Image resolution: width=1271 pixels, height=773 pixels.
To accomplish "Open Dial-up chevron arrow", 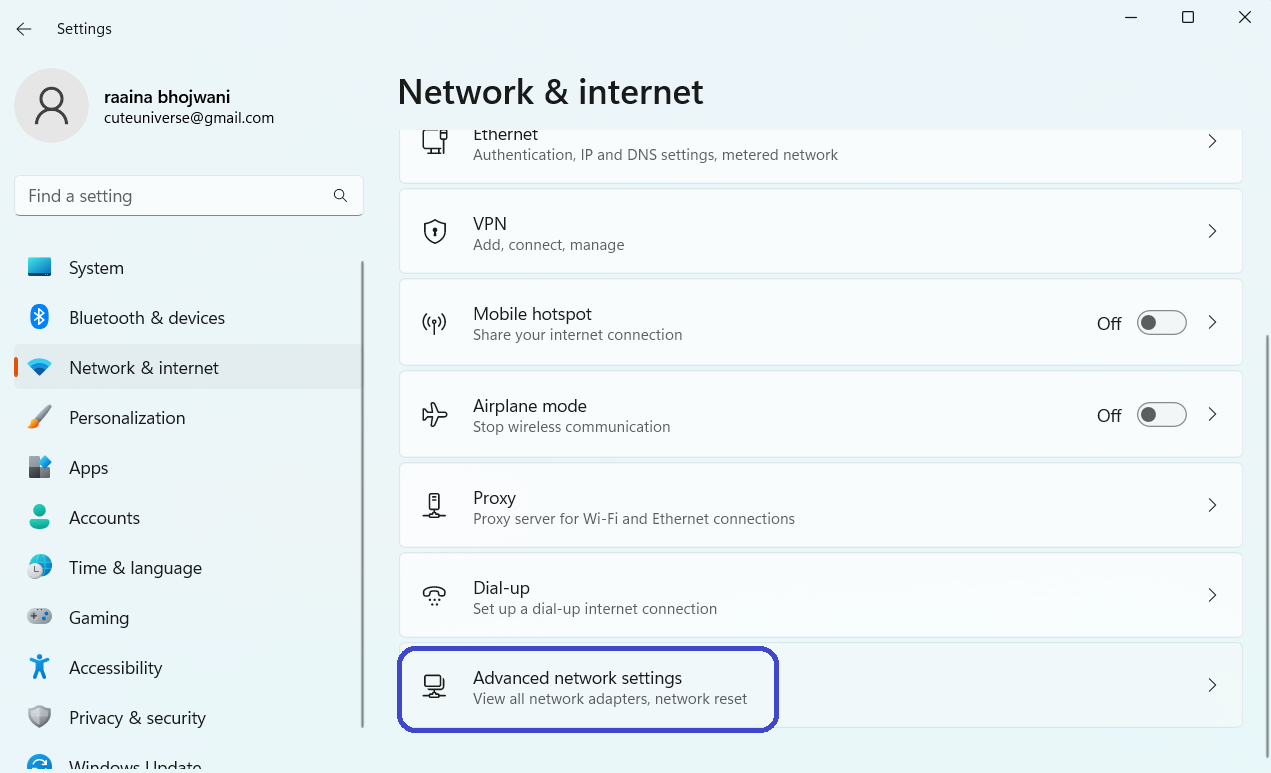I will (x=1212, y=596).
